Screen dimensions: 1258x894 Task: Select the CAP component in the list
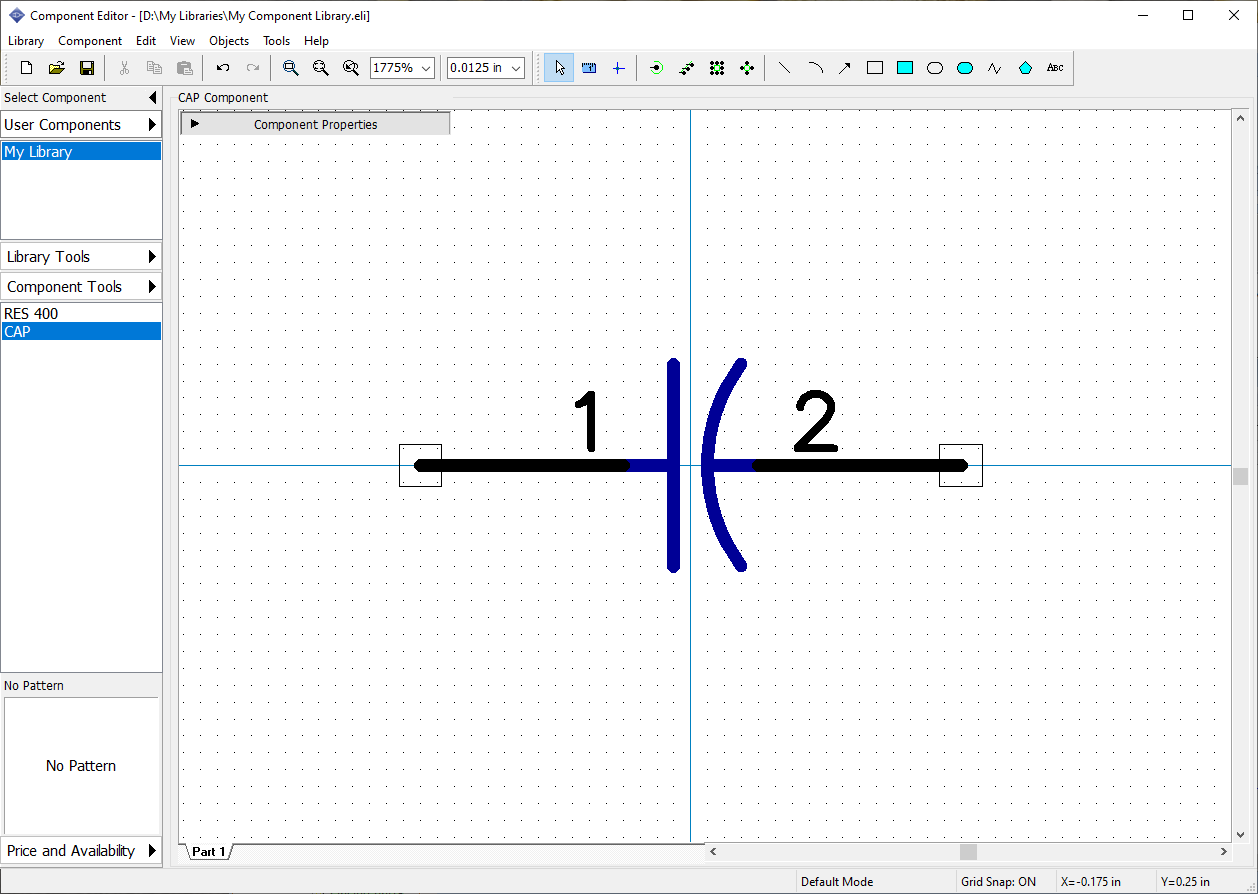pos(81,332)
